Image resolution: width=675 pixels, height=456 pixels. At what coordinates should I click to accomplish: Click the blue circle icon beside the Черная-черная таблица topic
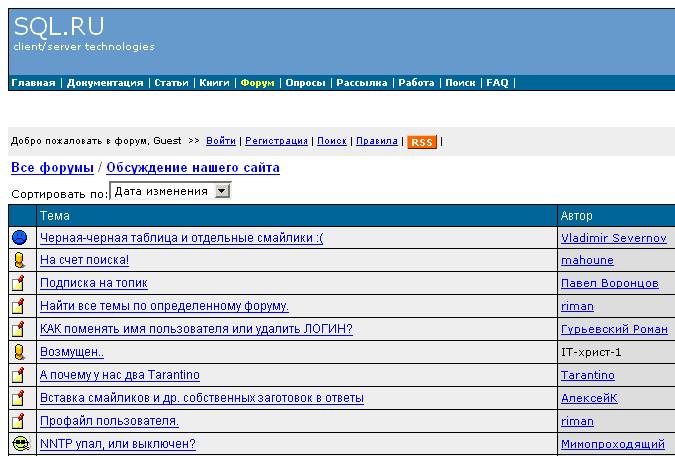(x=19, y=237)
